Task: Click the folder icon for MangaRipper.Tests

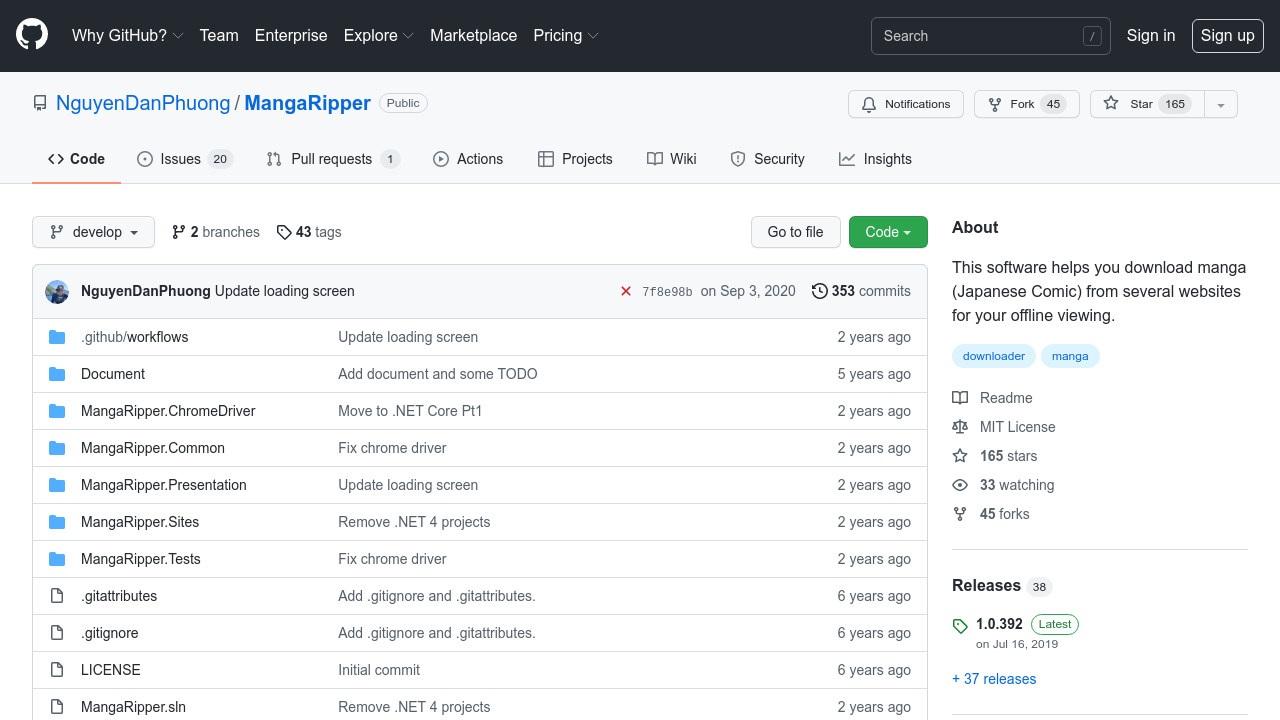Action: 57,559
